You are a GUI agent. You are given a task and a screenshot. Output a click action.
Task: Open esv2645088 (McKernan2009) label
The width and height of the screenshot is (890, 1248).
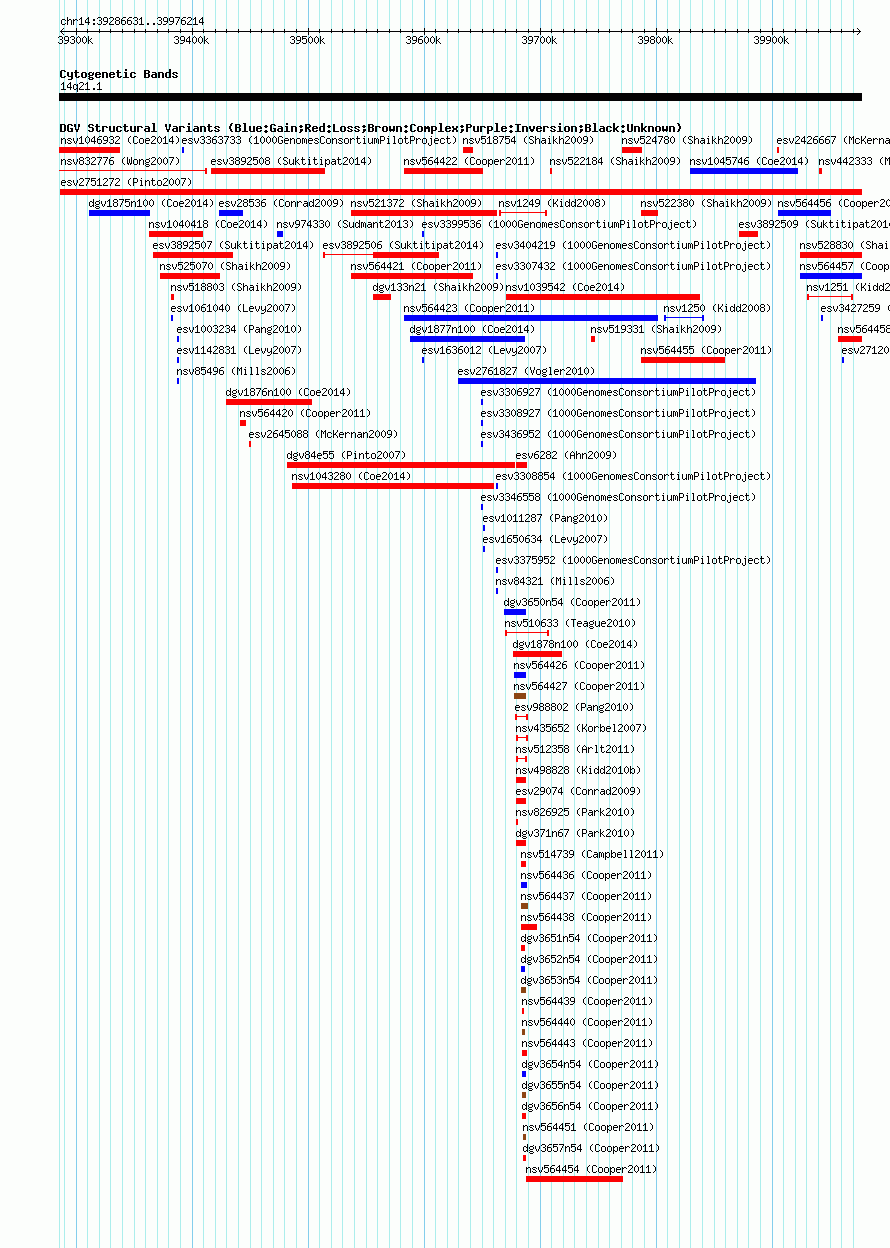[323, 434]
